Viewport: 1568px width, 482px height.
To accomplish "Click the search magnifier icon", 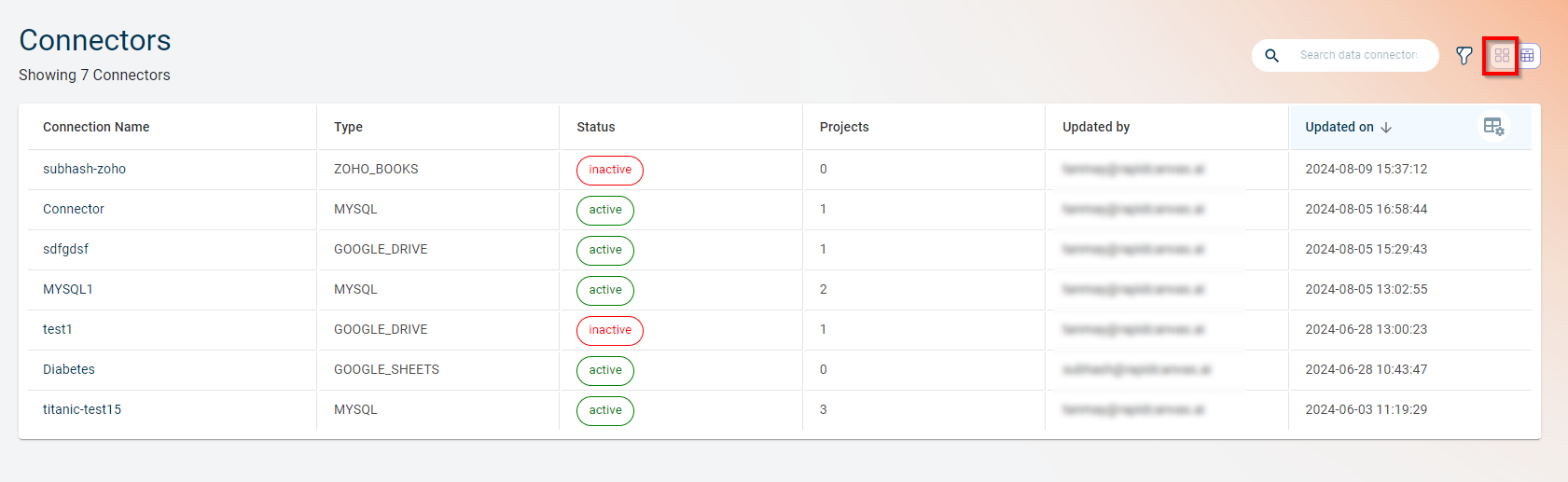I will click(1271, 56).
